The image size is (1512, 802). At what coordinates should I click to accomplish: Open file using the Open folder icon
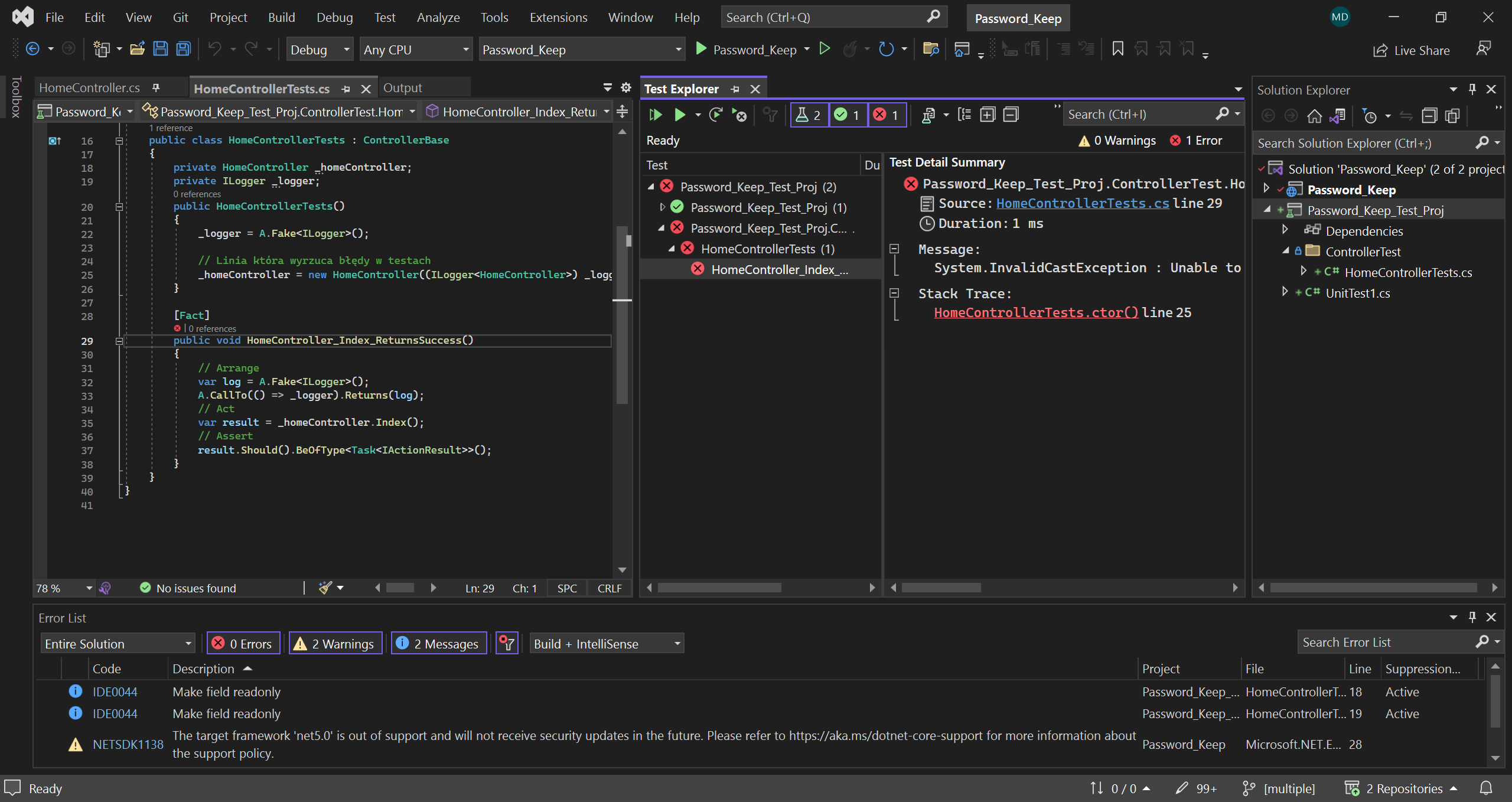pyautogui.click(x=137, y=50)
